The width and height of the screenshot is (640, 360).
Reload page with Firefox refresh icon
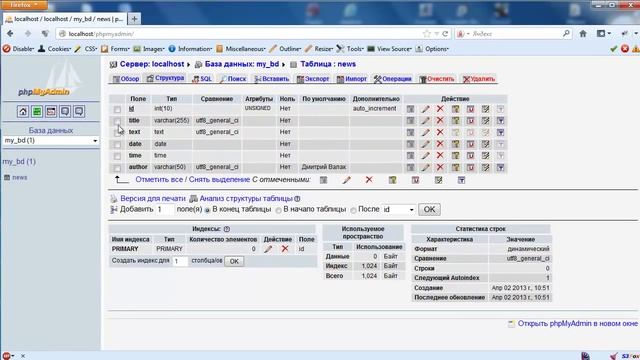(445, 34)
